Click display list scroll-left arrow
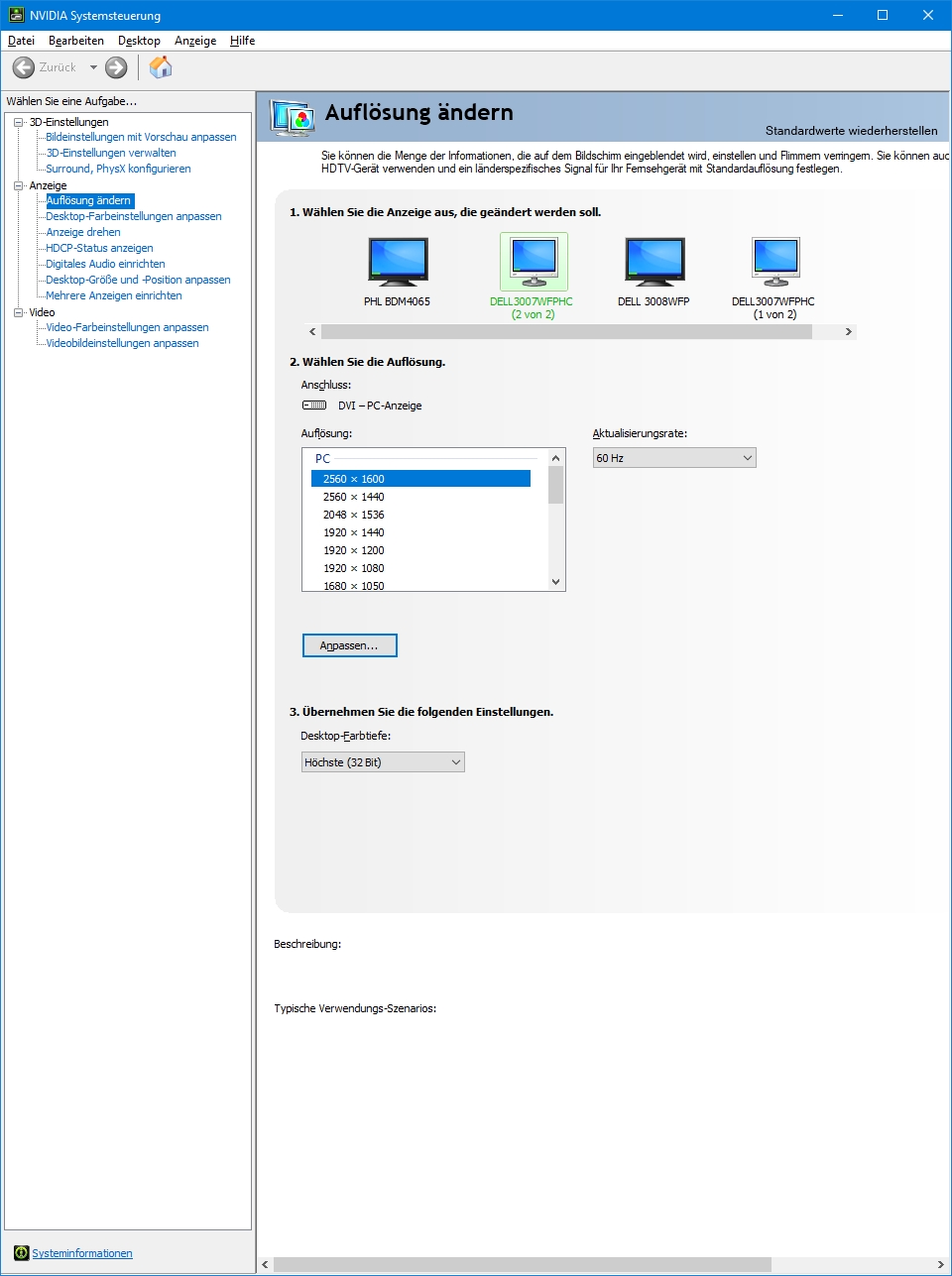Viewport: 952px width, 1276px height. pyautogui.click(x=313, y=332)
